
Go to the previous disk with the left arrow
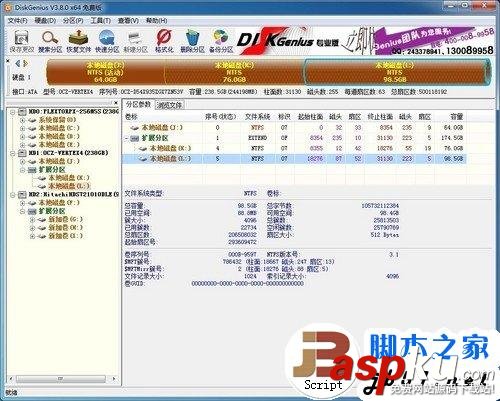tap(18, 63)
